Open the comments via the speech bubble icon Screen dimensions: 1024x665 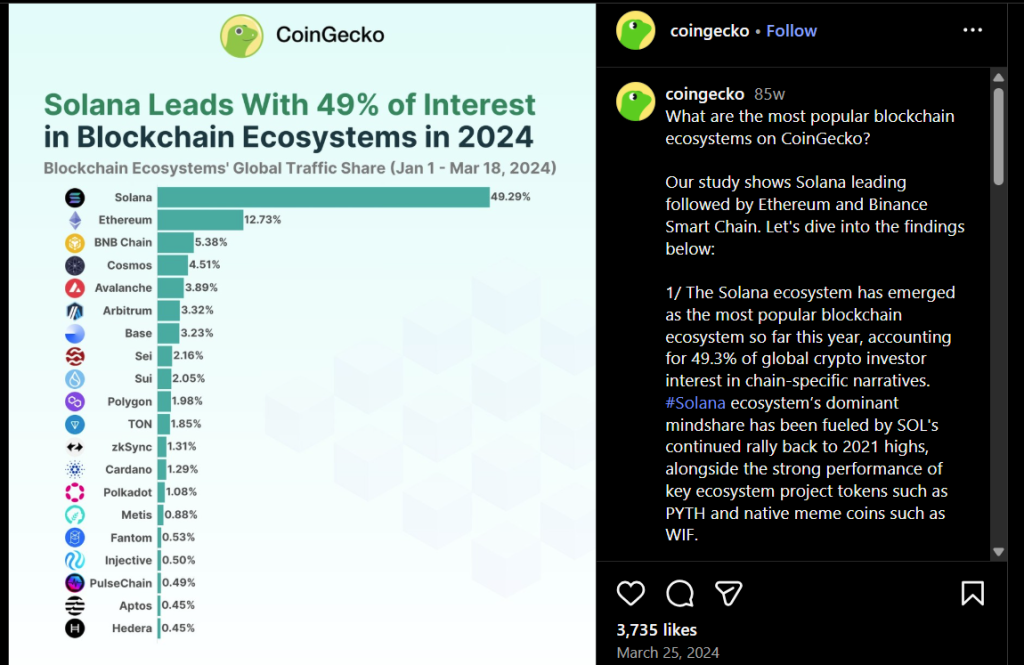680,593
